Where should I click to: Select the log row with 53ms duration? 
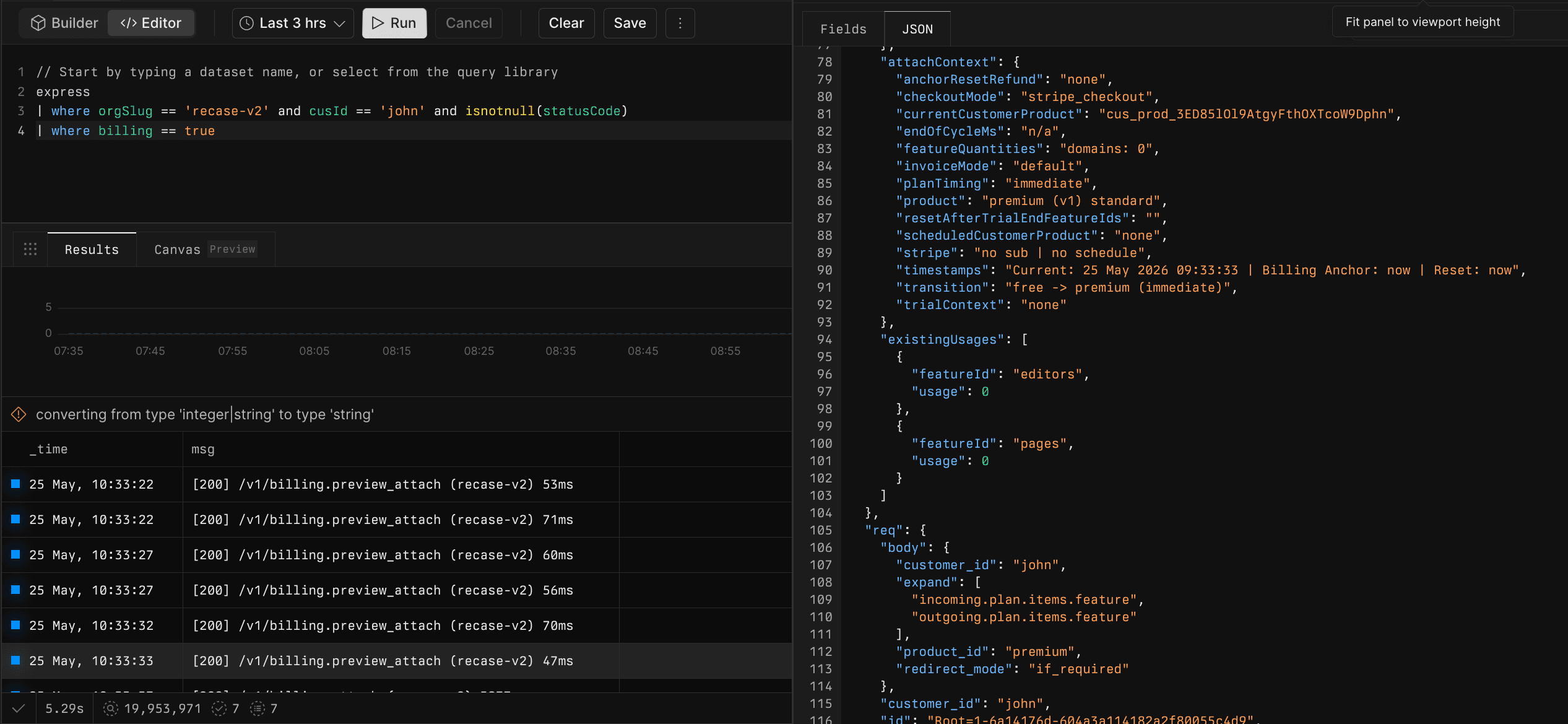pos(396,484)
